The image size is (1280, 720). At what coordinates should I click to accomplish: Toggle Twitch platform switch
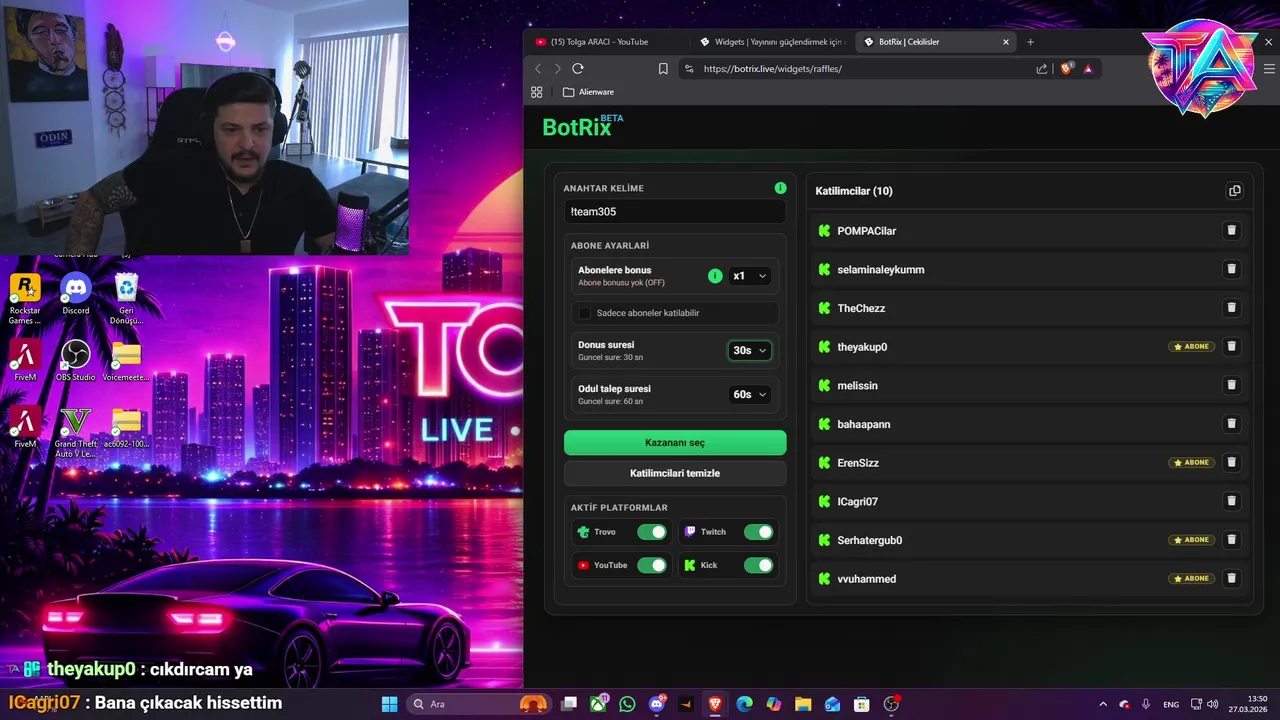758,532
